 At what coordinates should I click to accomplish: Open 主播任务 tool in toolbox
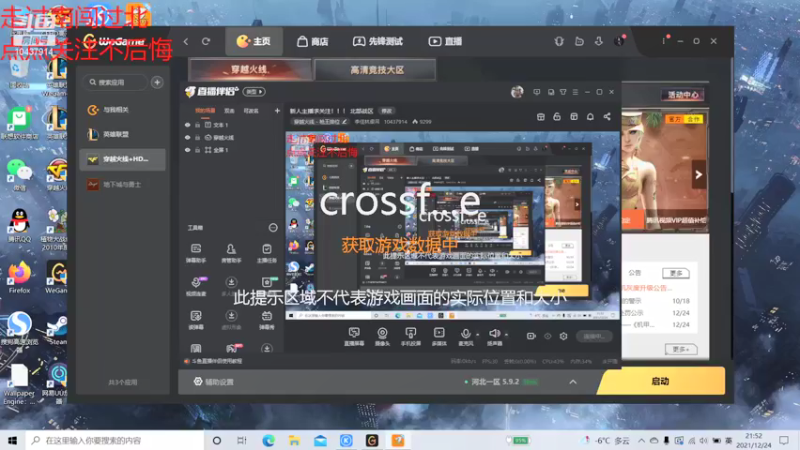pyautogui.click(x=266, y=253)
